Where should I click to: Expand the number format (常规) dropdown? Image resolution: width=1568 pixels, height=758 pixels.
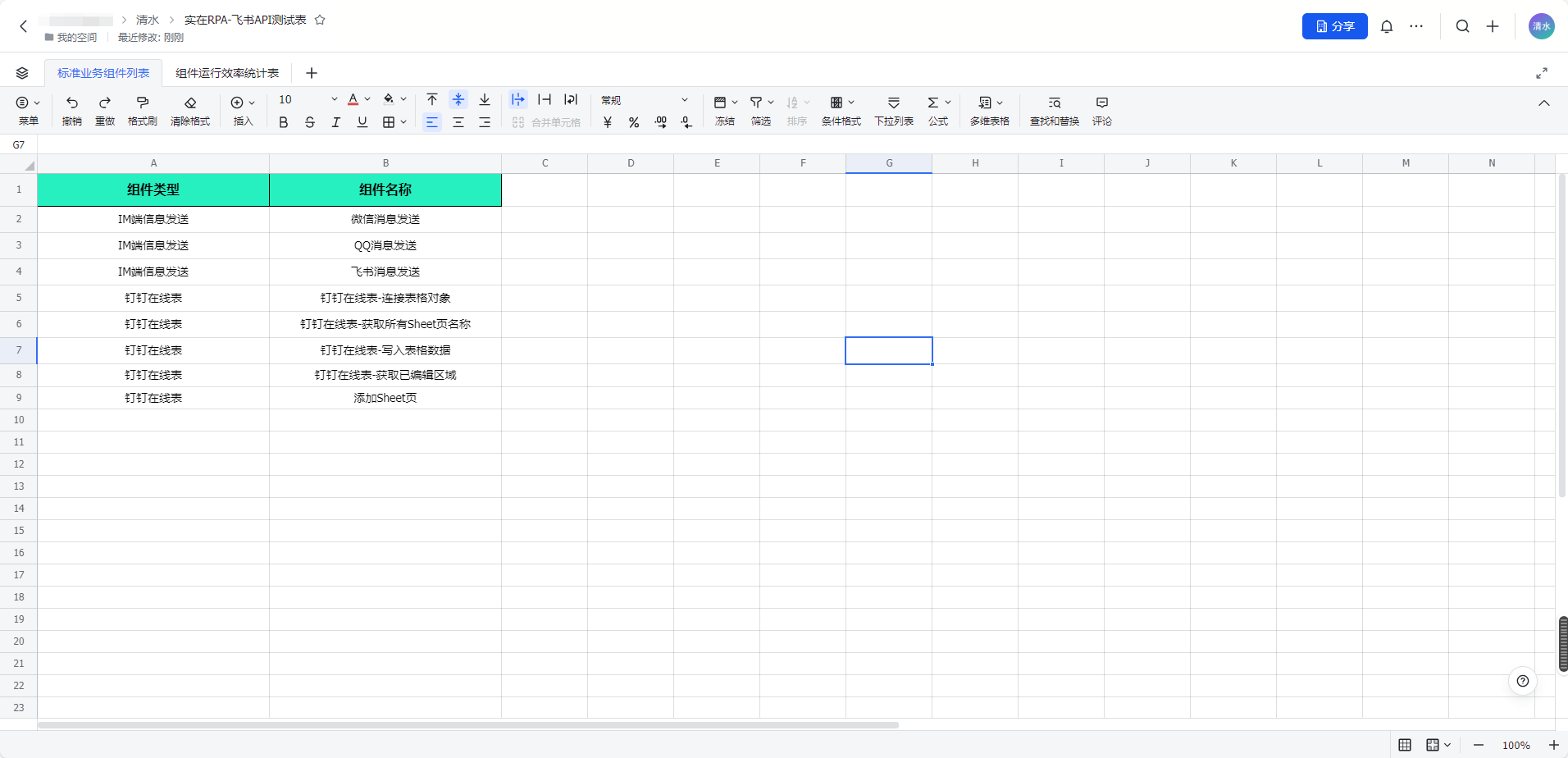(x=684, y=100)
